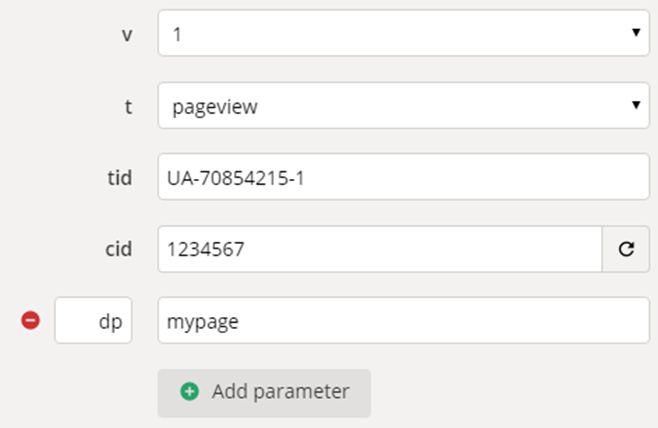Open the t hit type dropdown
Viewport: 658px width, 428px height.
[403, 105]
